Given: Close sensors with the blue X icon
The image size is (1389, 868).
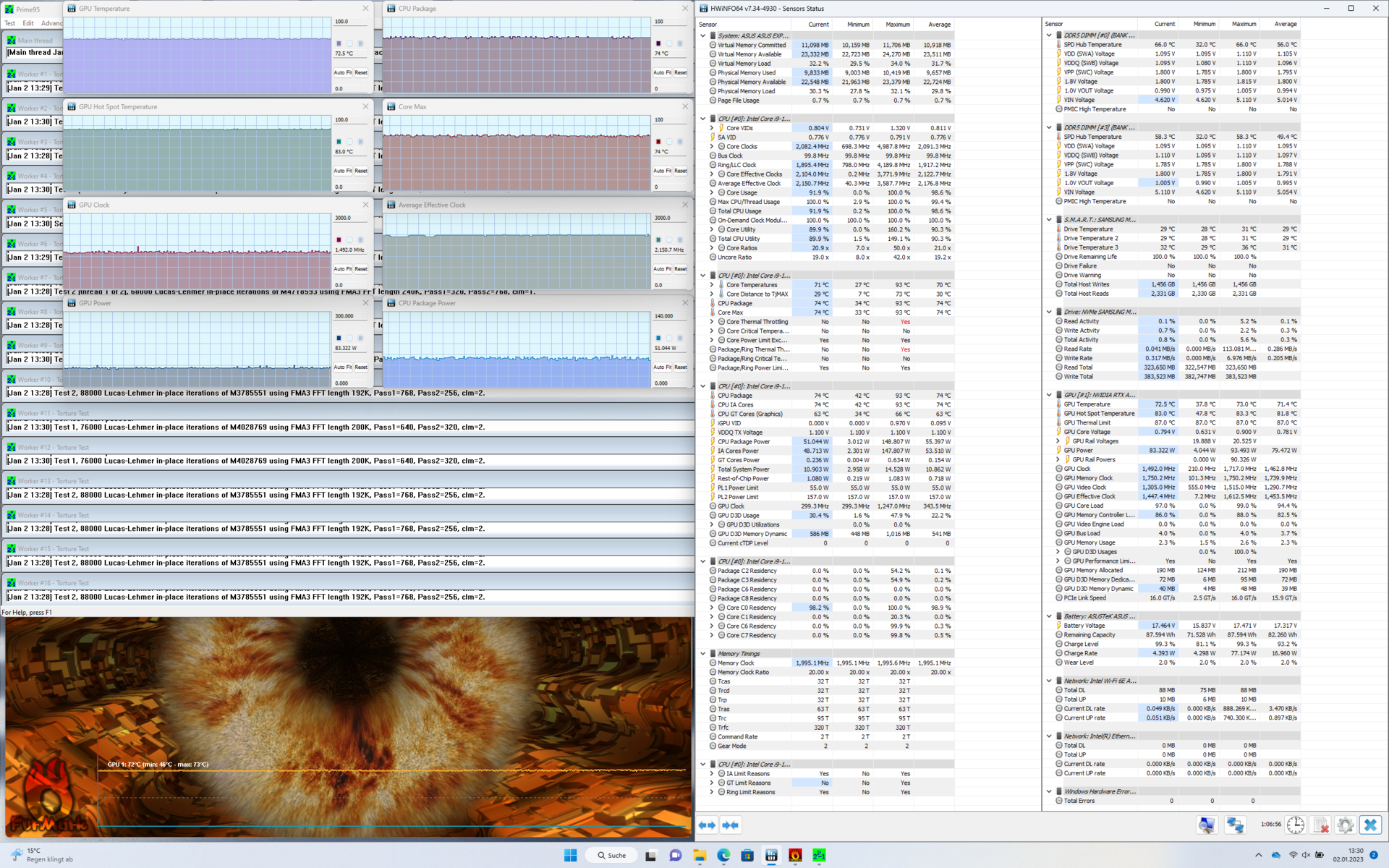Looking at the screenshot, I should pyautogui.click(x=1369, y=825).
